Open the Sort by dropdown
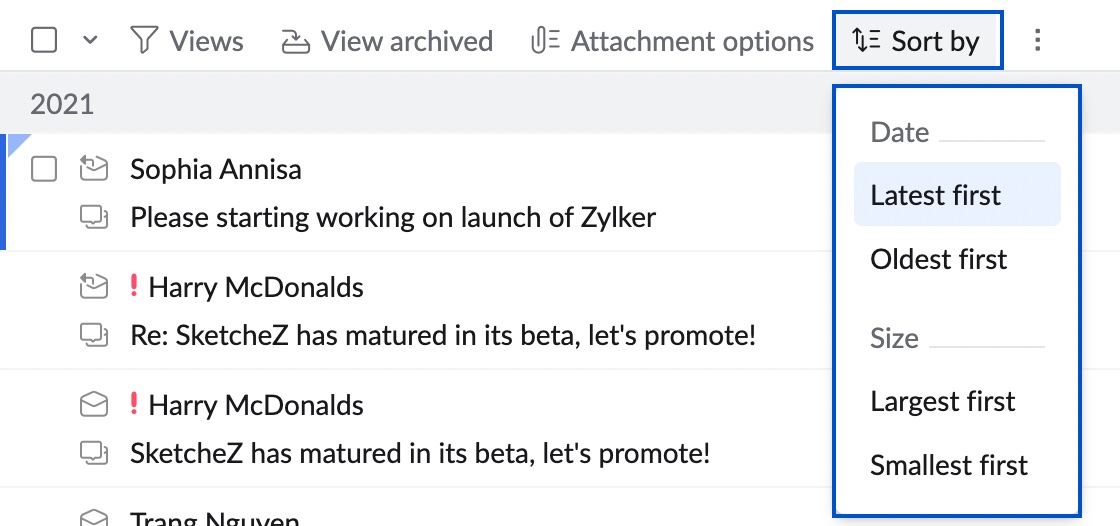Viewport: 1120px width, 526px height. [x=917, y=41]
